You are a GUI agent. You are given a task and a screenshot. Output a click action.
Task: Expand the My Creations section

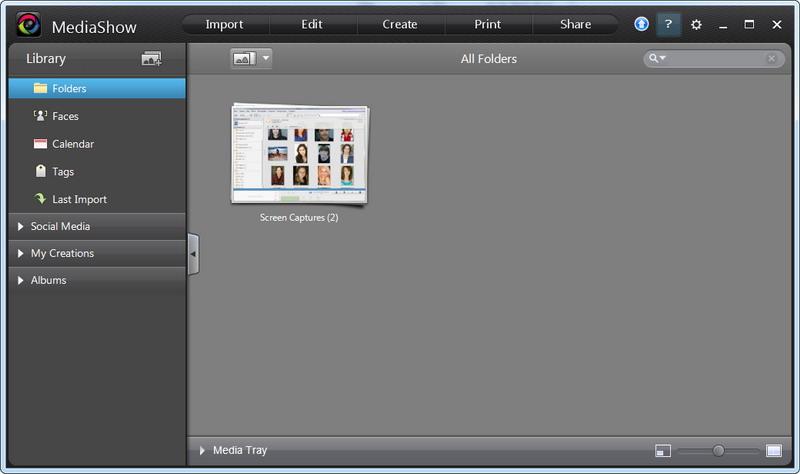tap(97, 253)
